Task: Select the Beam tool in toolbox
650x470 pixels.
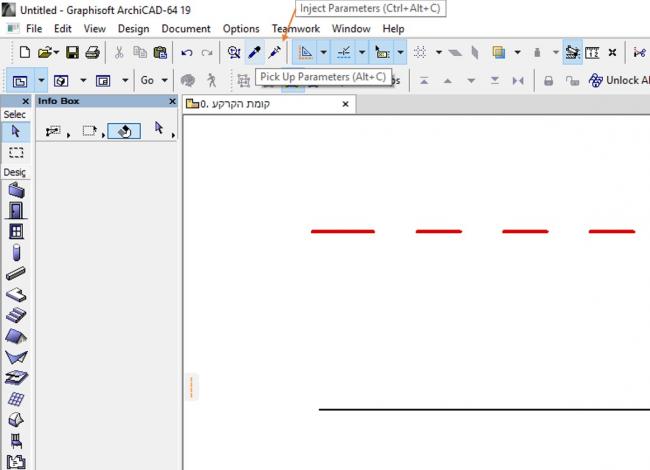Action: point(16,273)
